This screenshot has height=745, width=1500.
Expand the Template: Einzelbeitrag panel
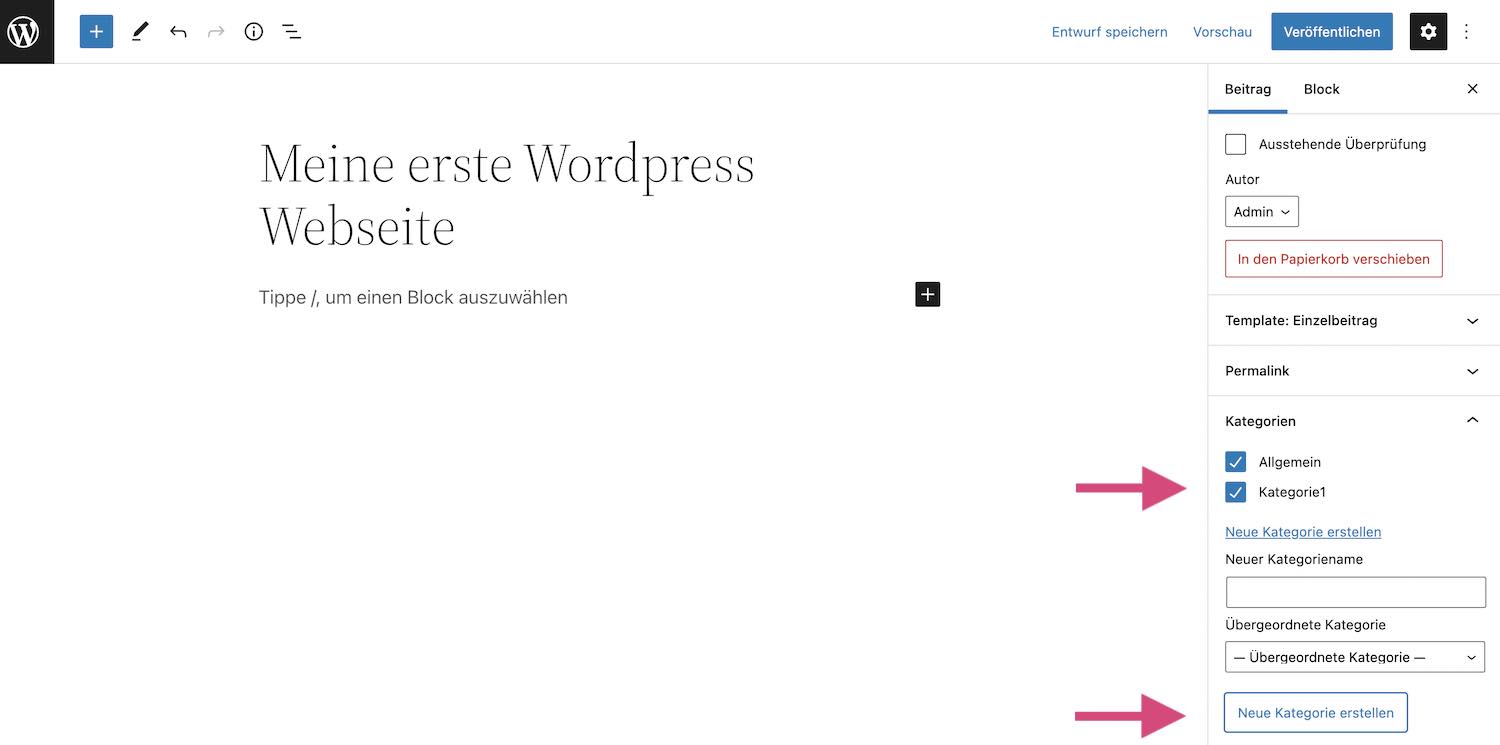pyautogui.click(x=1353, y=321)
